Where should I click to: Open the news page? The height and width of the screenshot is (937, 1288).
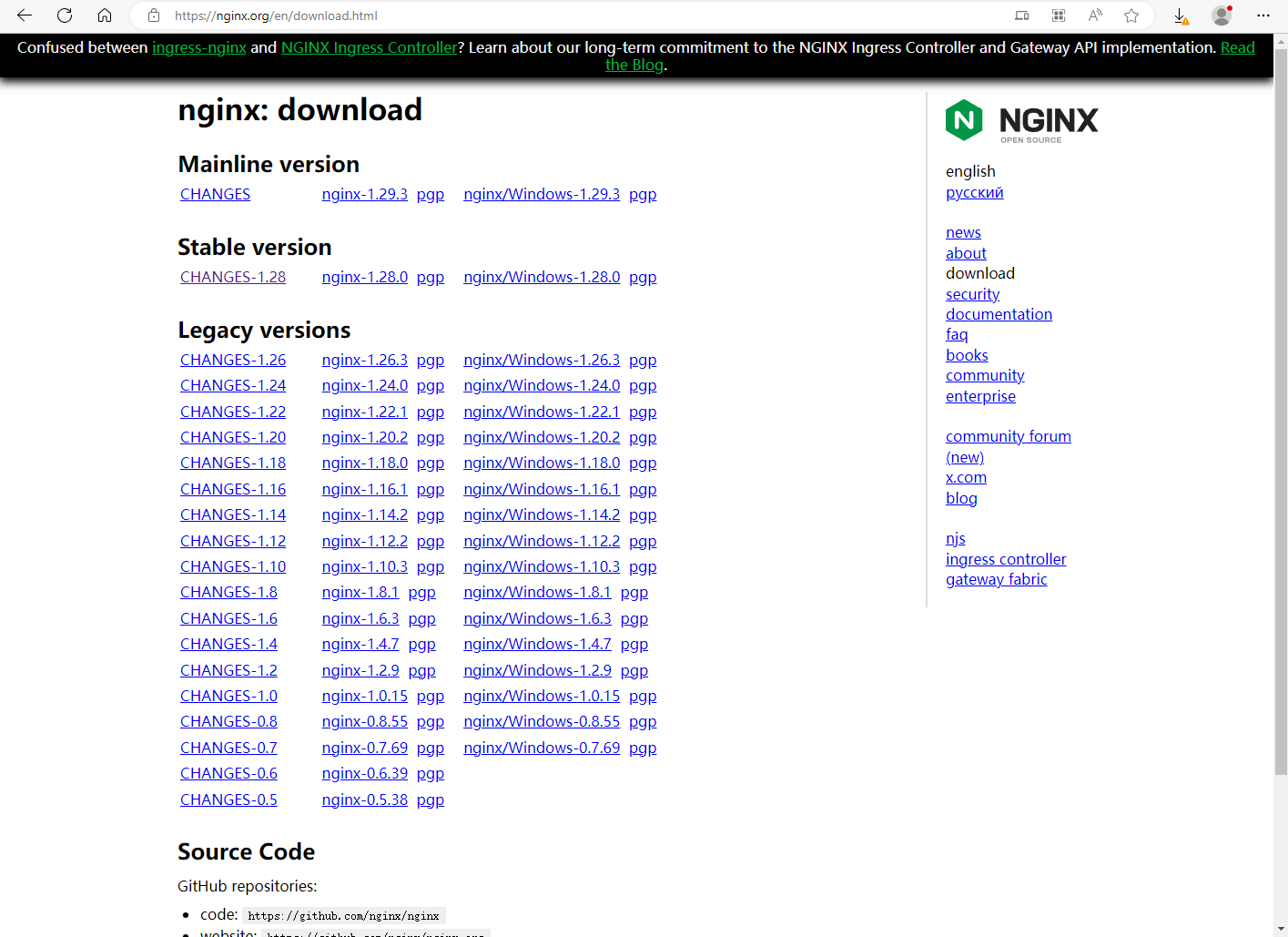pyautogui.click(x=963, y=232)
